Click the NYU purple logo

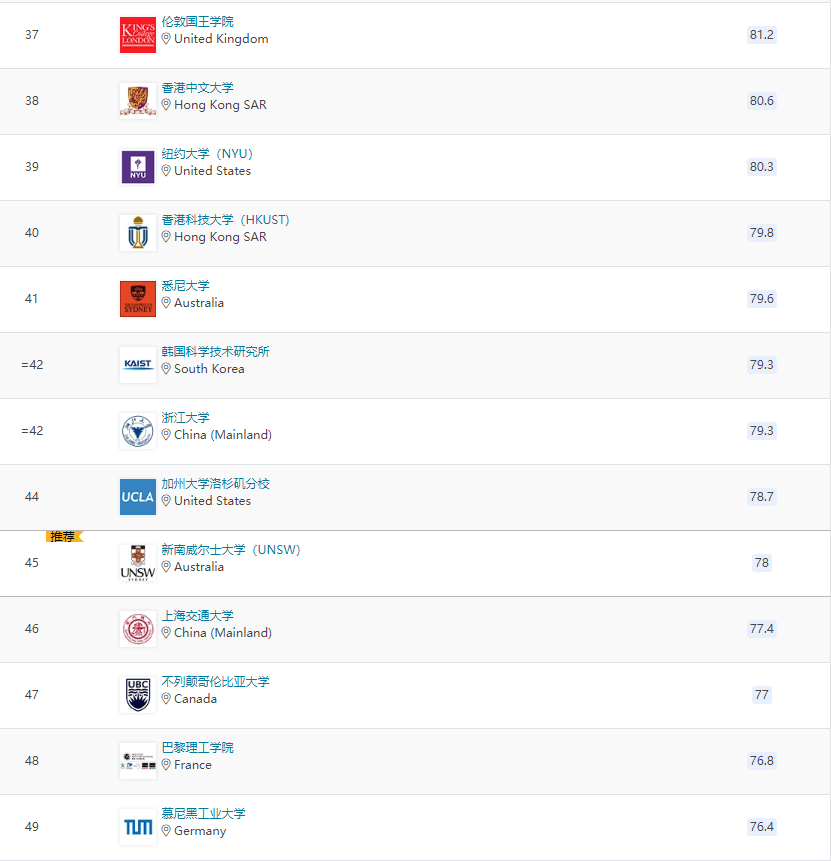[137, 167]
